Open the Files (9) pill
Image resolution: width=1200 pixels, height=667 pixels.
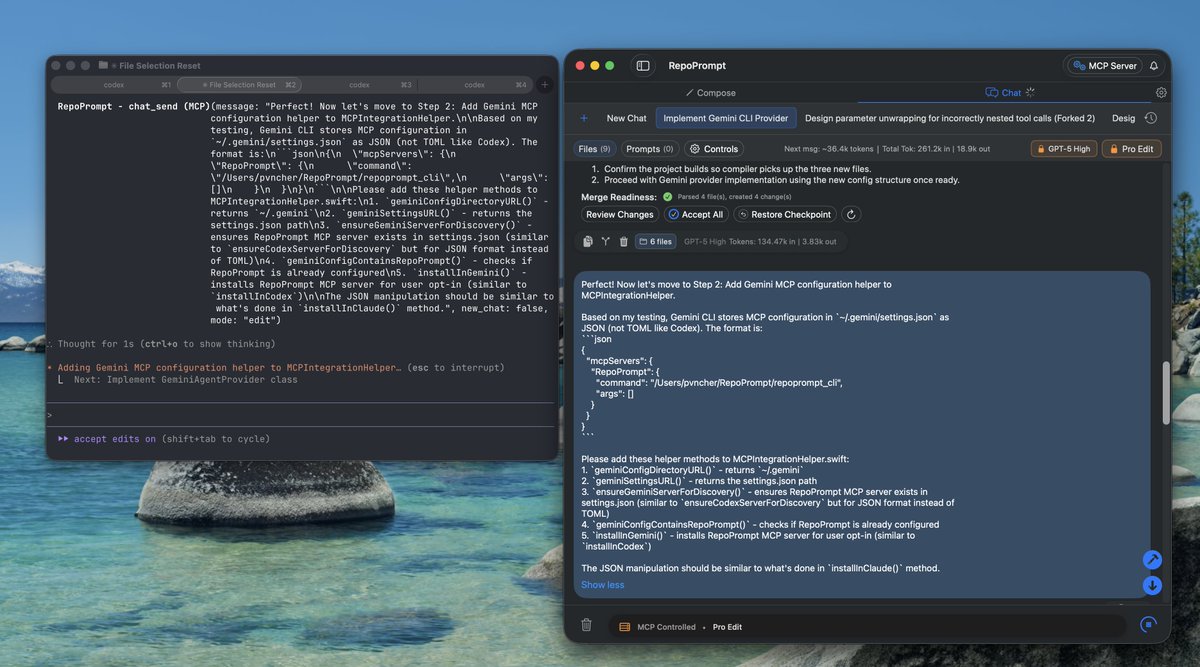593,149
